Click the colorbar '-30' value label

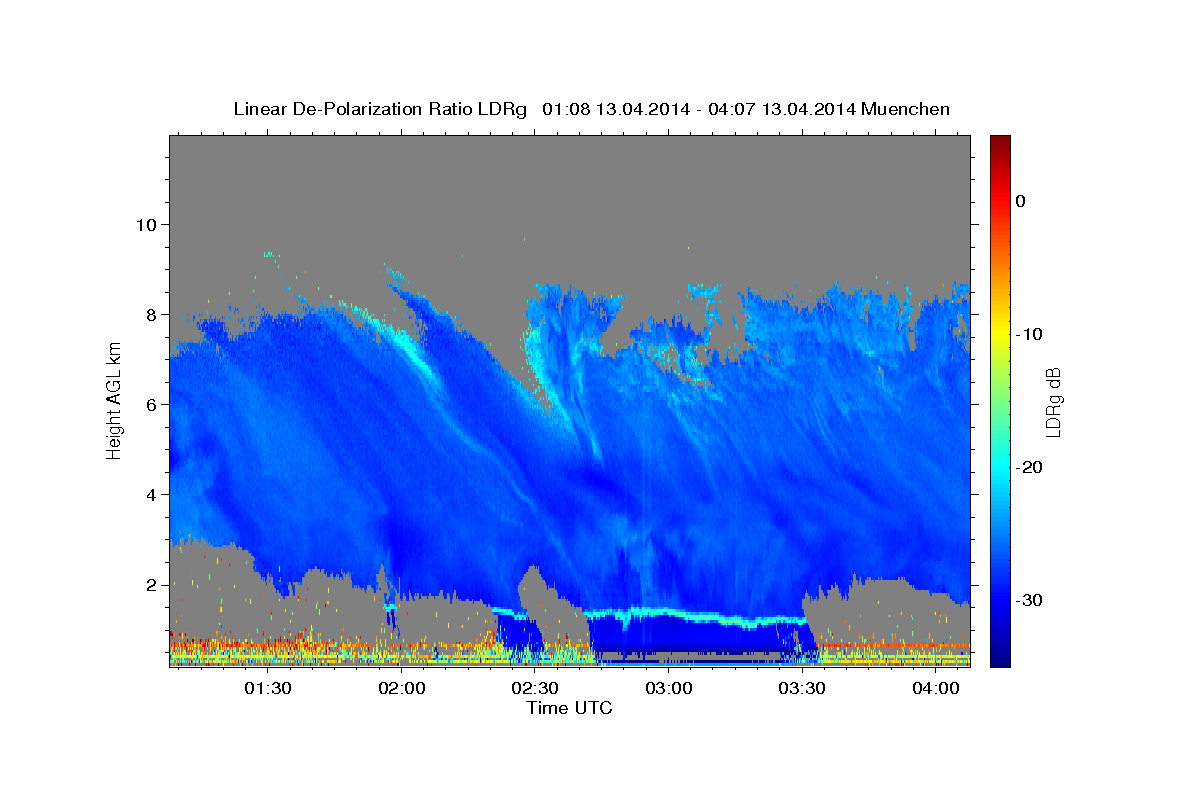1029,600
